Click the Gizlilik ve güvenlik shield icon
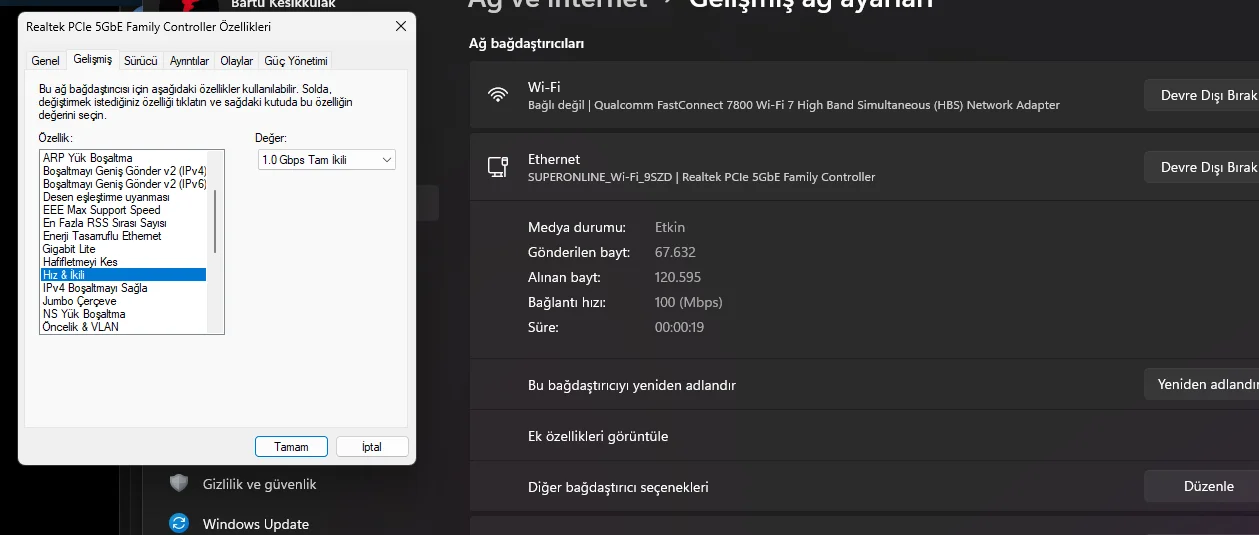The image size is (1259, 535). click(x=179, y=484)
